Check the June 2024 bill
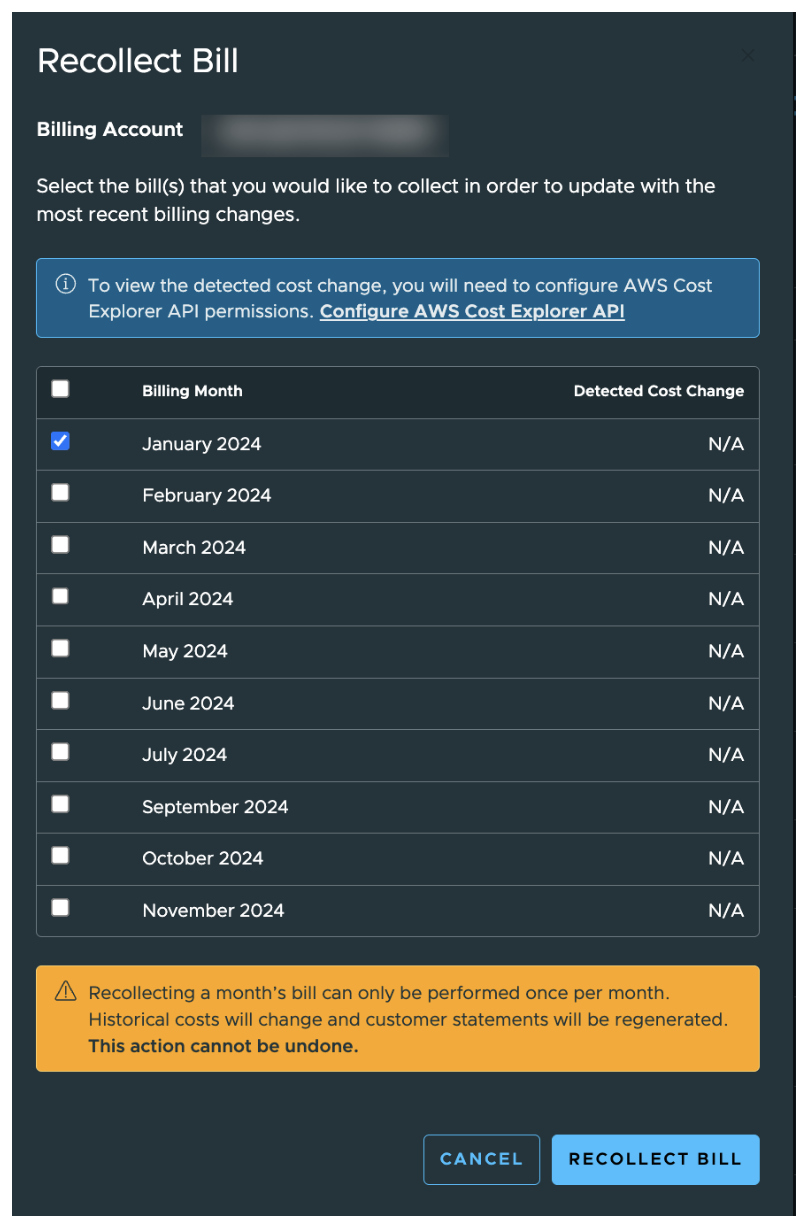This screenshot has height=1226, width=806. pos(60,700)
